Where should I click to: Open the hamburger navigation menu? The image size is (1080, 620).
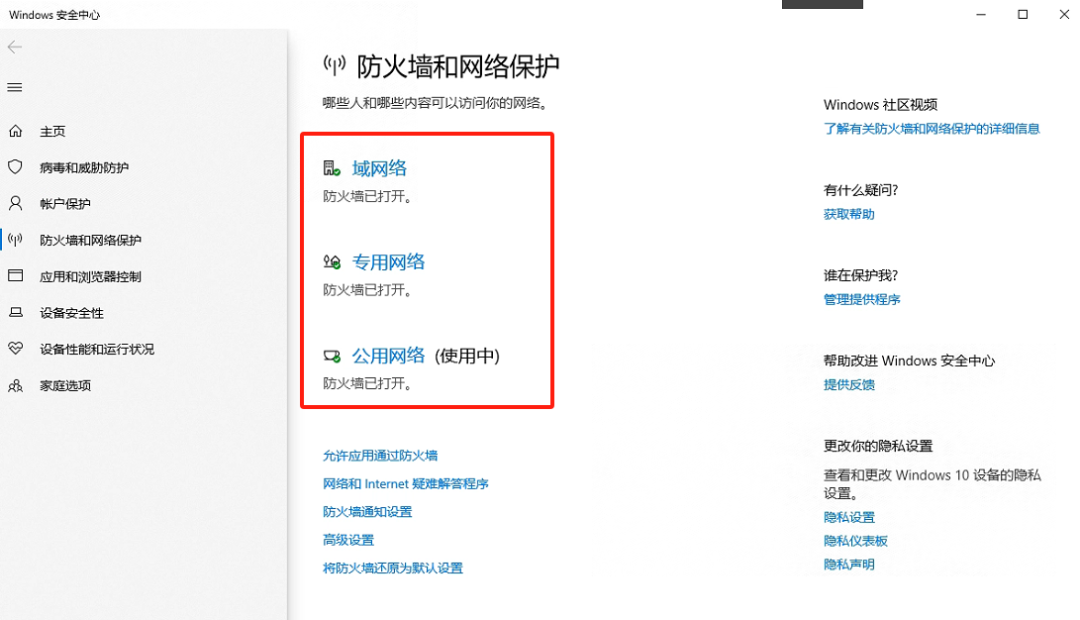coord(14,87)
